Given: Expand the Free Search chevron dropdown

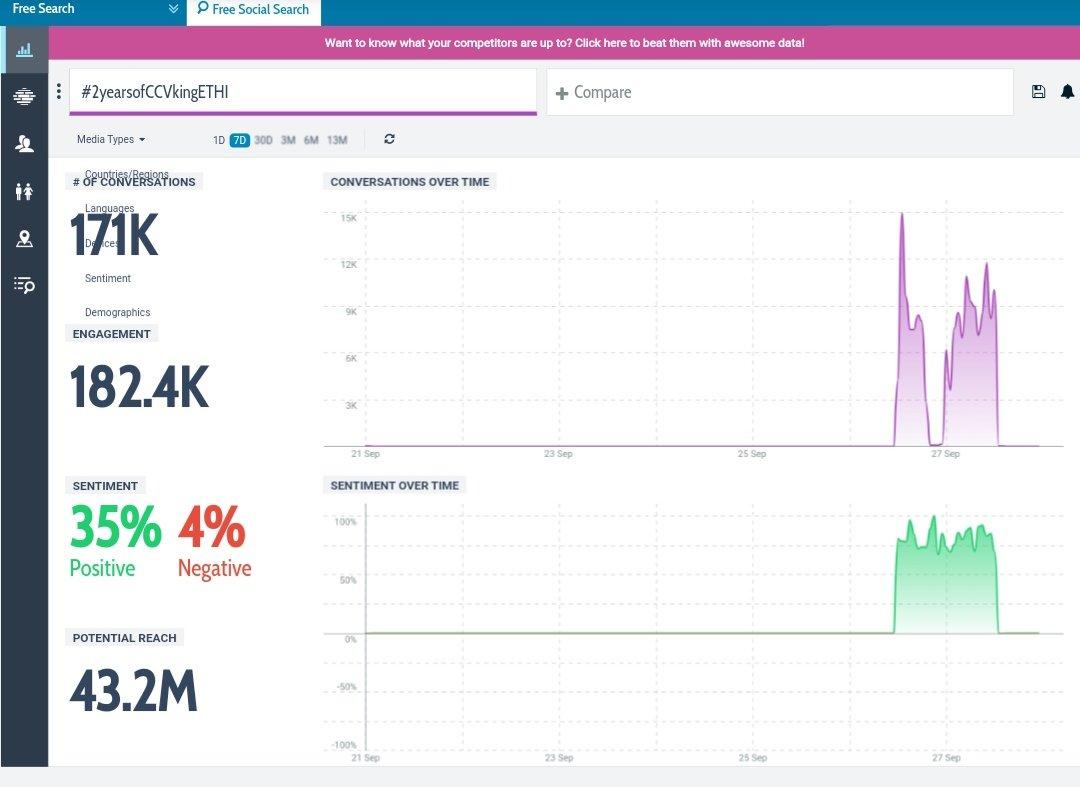Looking at the screenshot, I should pos(173,8).
